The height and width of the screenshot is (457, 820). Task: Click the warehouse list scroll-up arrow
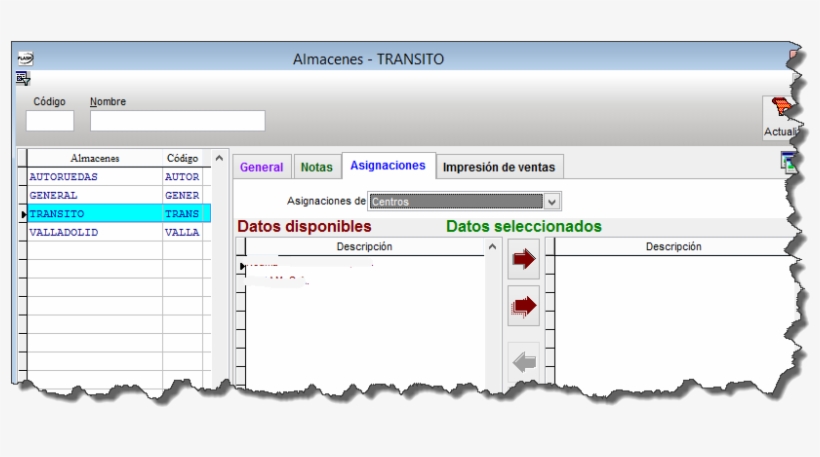219,158
